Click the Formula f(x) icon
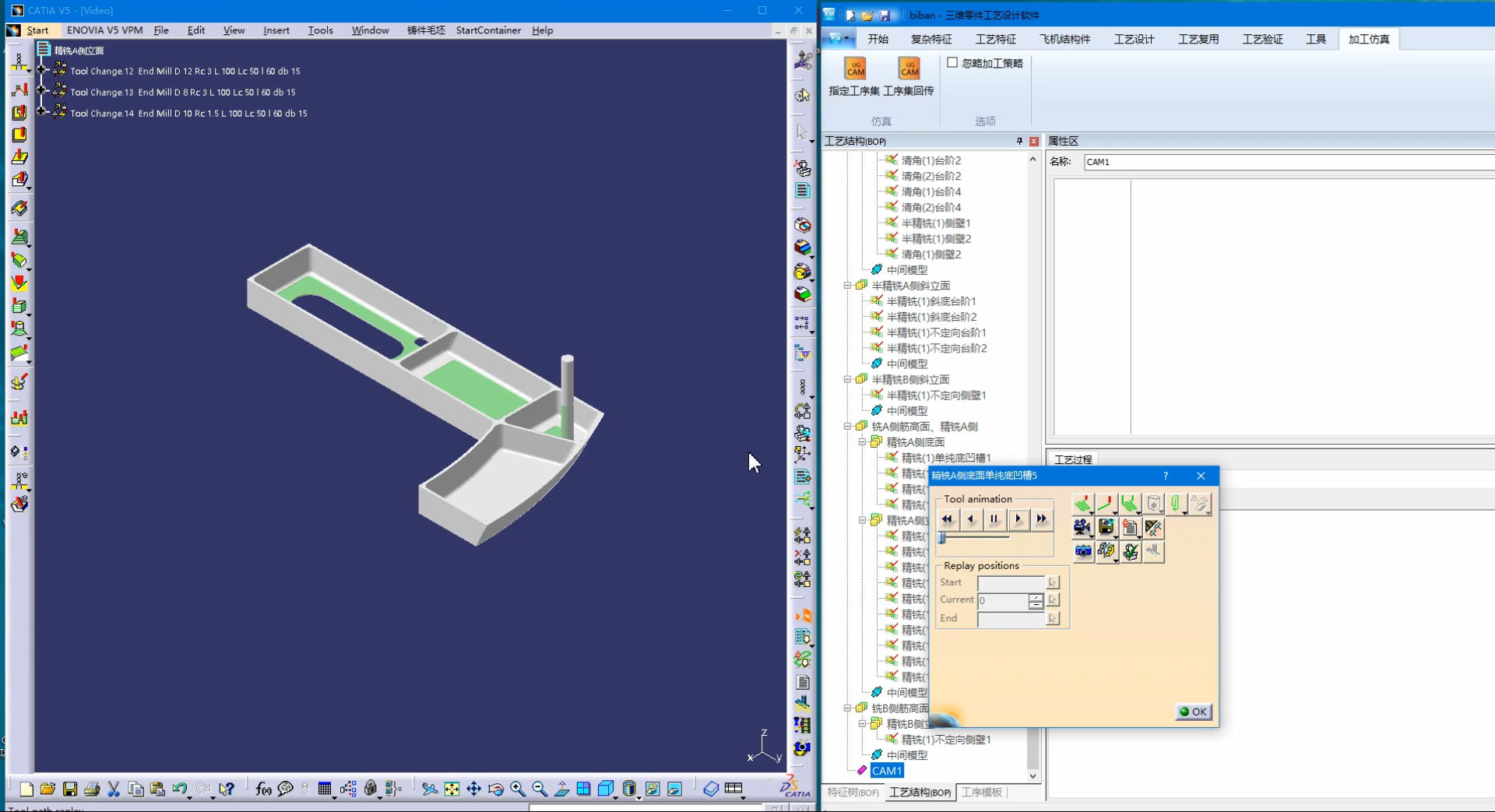Viewport: 1495px width, 812px height. tap(263, 789)
